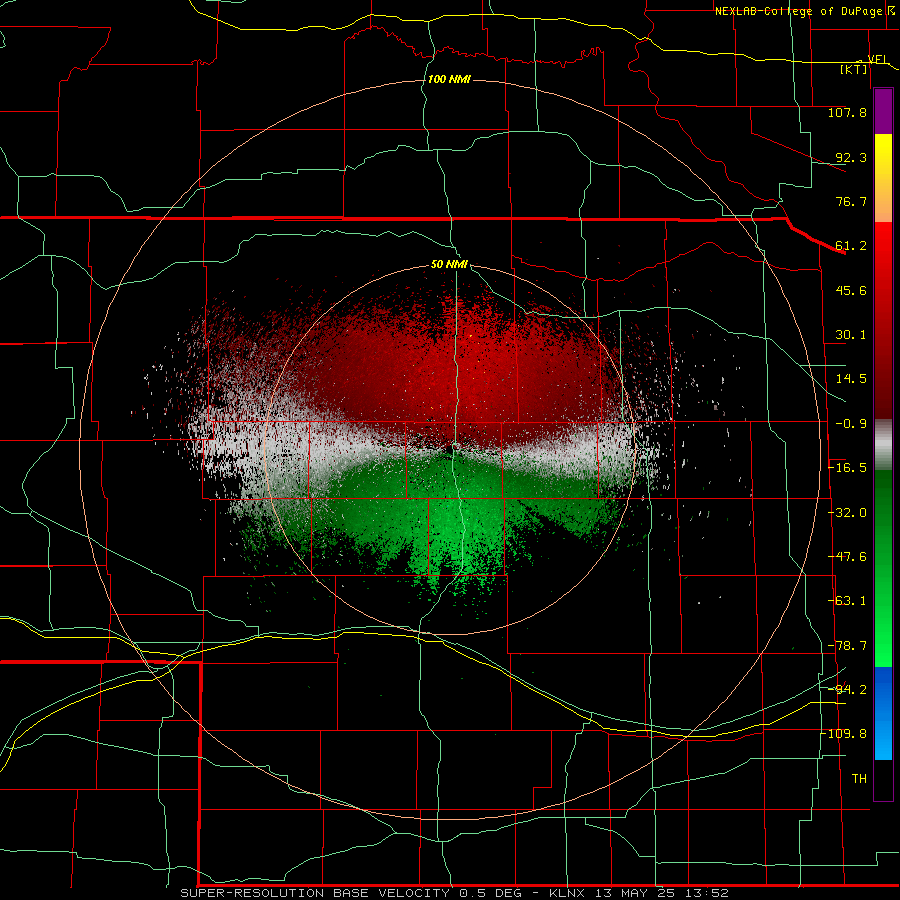Select the 107.8 value on velocity scale
Viewport: 900px width, 900px height.
(x=847, y=112)
